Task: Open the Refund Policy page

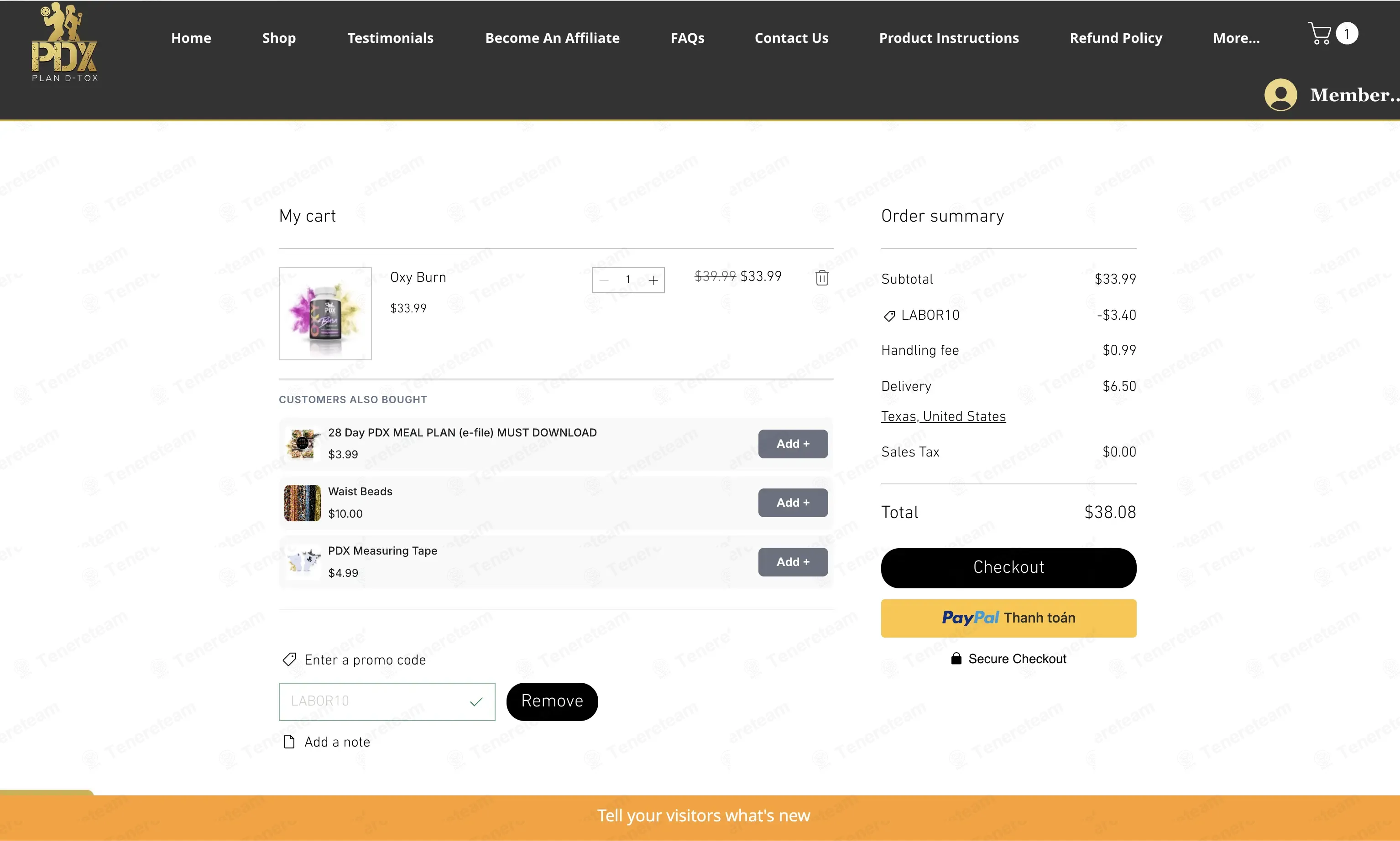Action: (1115, 38)
